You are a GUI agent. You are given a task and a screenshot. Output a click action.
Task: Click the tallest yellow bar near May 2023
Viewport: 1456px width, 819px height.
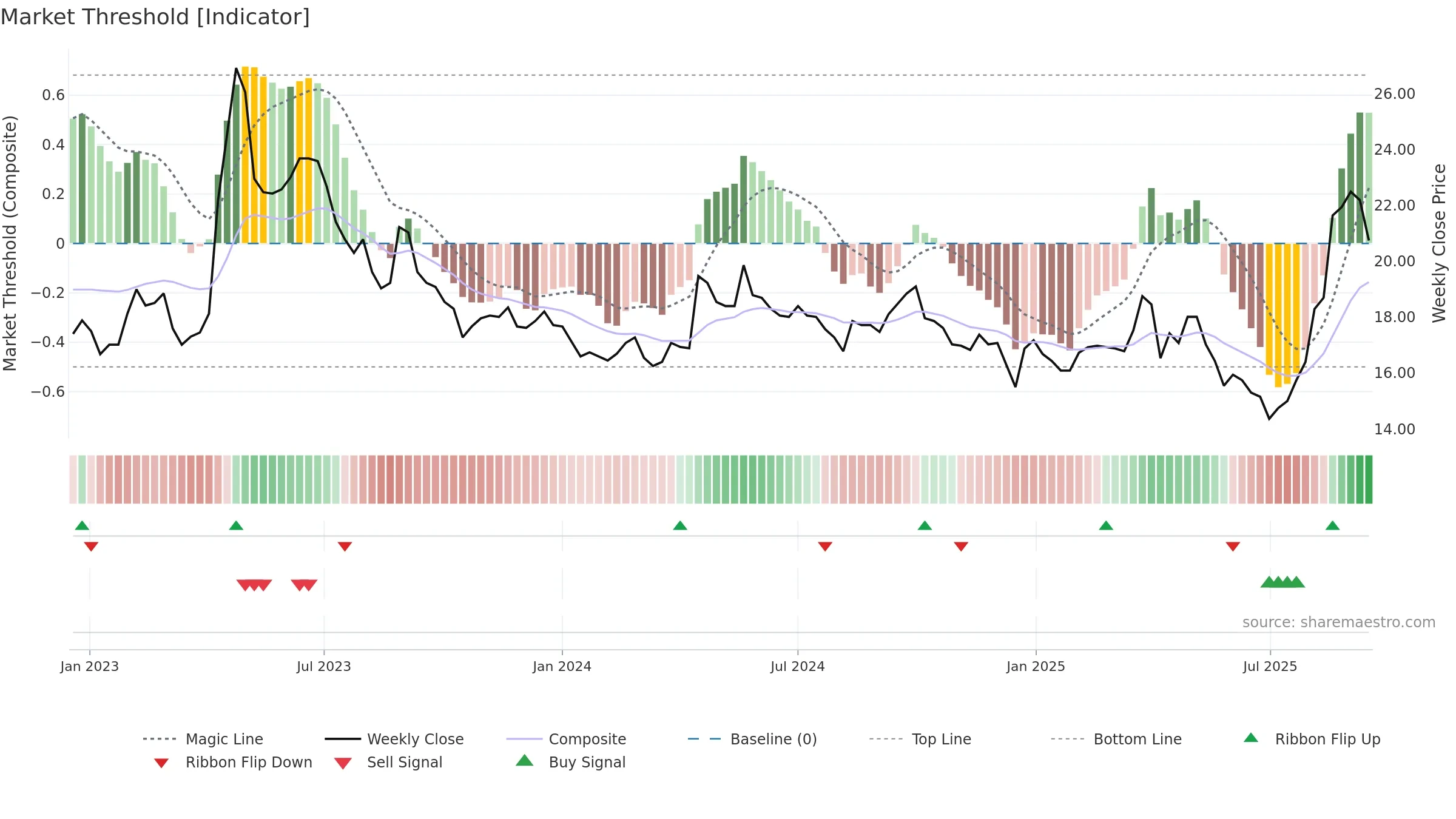click(245, 155)
